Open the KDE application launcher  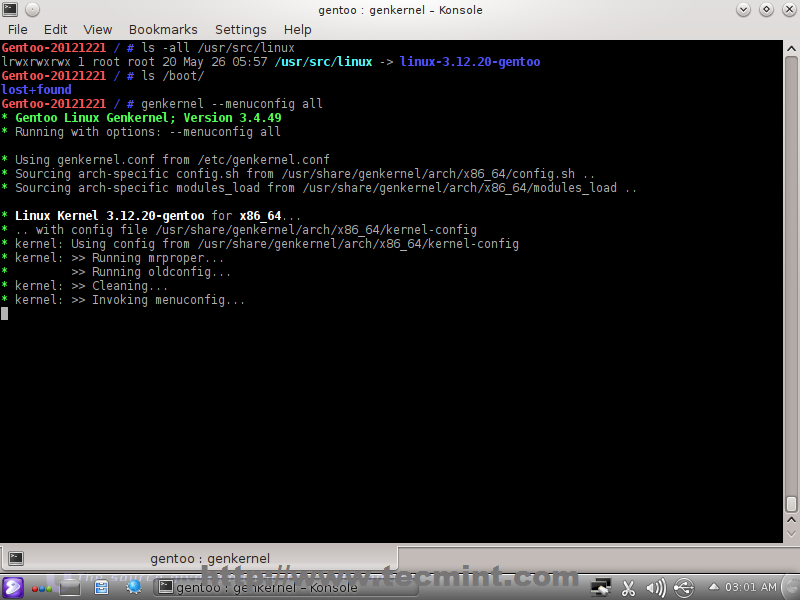point(12,587)
